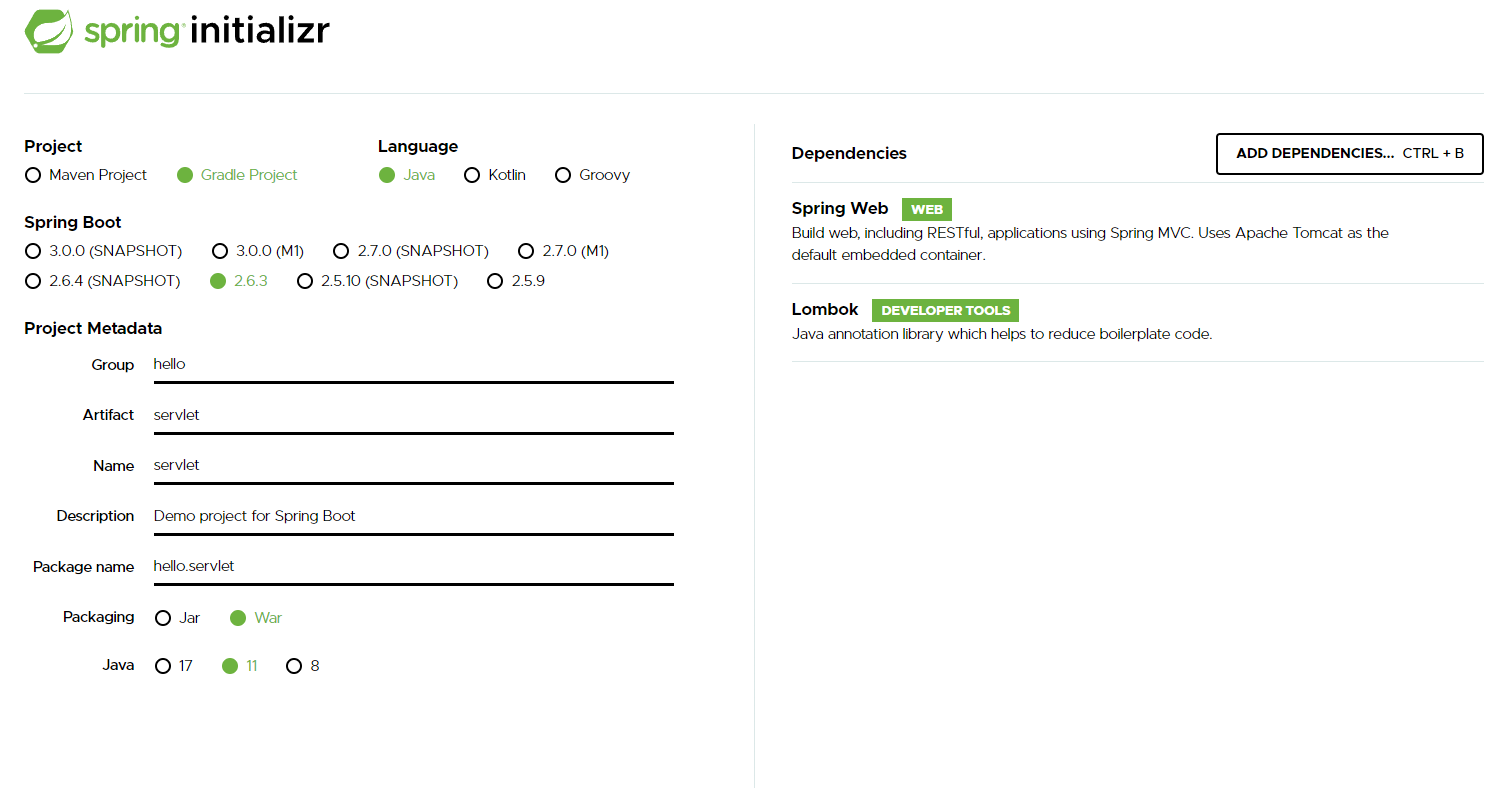The height and width of the screenshot is (788, 1500).
Task: Click the Project Metadata heading
Action: [93, 329]
